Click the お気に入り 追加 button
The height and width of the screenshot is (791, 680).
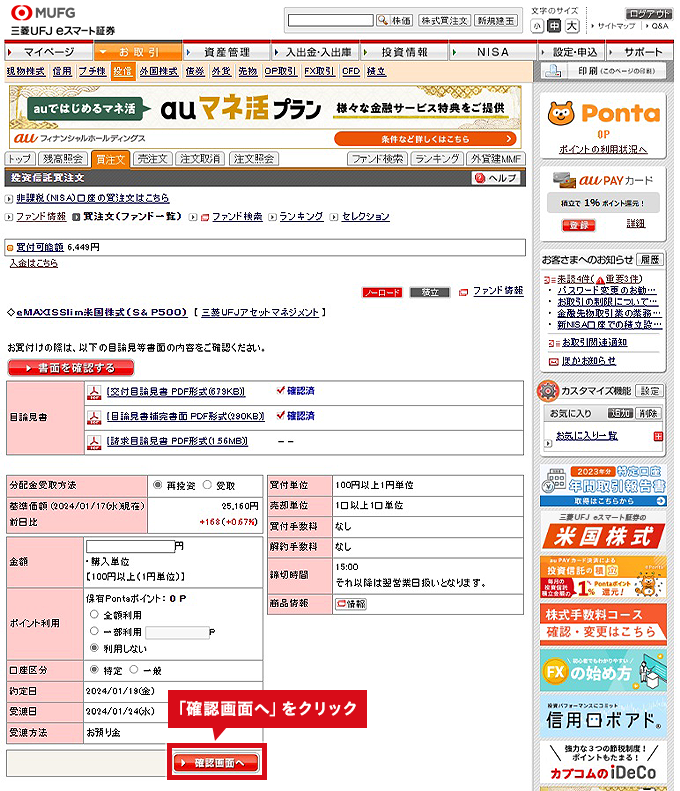[620, 414]
